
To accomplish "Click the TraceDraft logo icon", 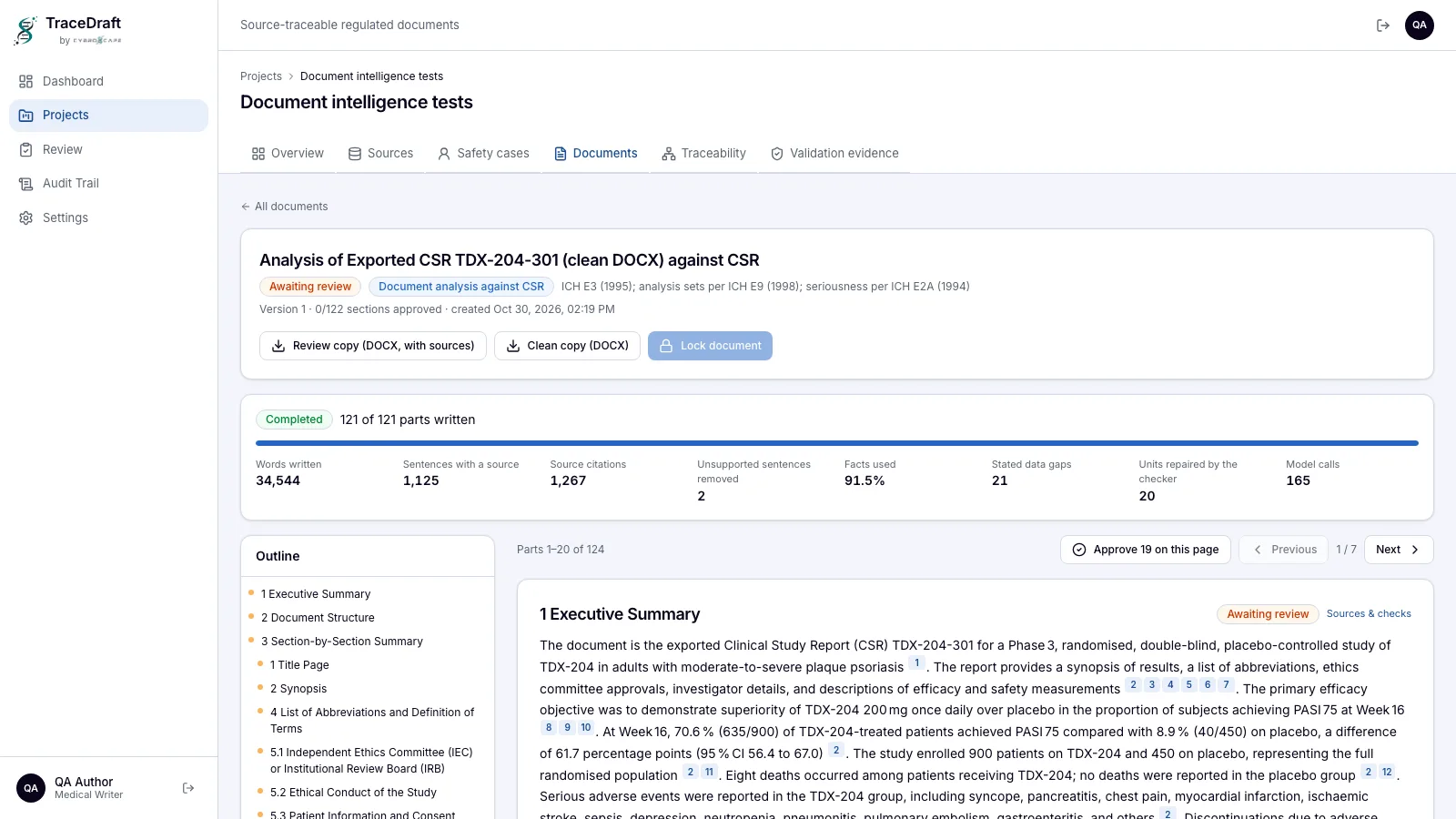I will click(x=25, y=30).
